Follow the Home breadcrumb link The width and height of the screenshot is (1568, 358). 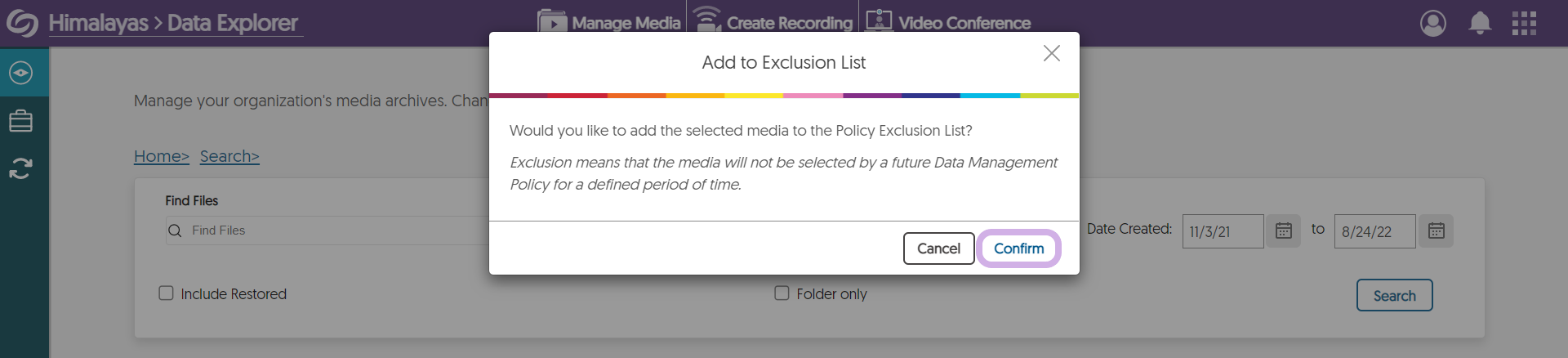click(161, 156)
